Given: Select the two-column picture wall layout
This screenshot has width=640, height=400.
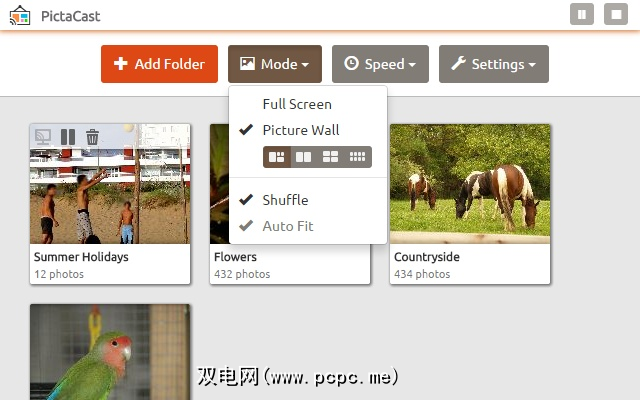Looking at the screenshot, I should (303, 157).
